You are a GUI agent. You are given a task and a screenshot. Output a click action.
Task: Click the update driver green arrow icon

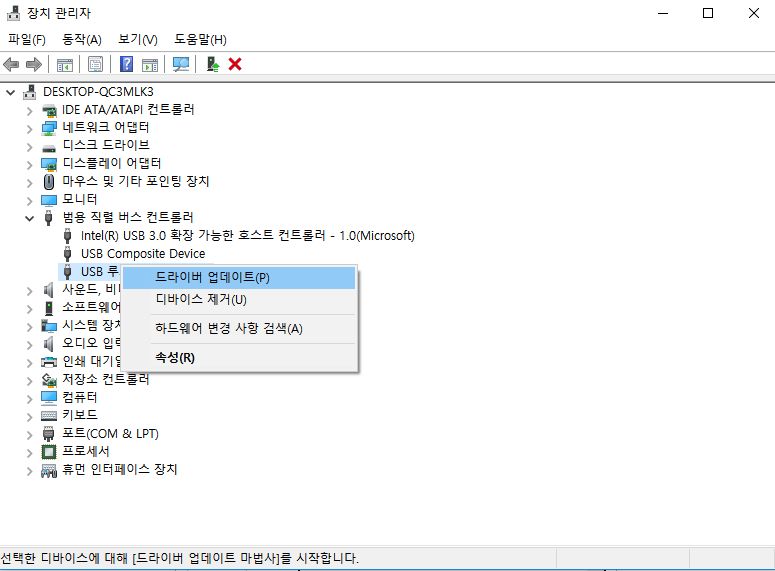point(213,64)
